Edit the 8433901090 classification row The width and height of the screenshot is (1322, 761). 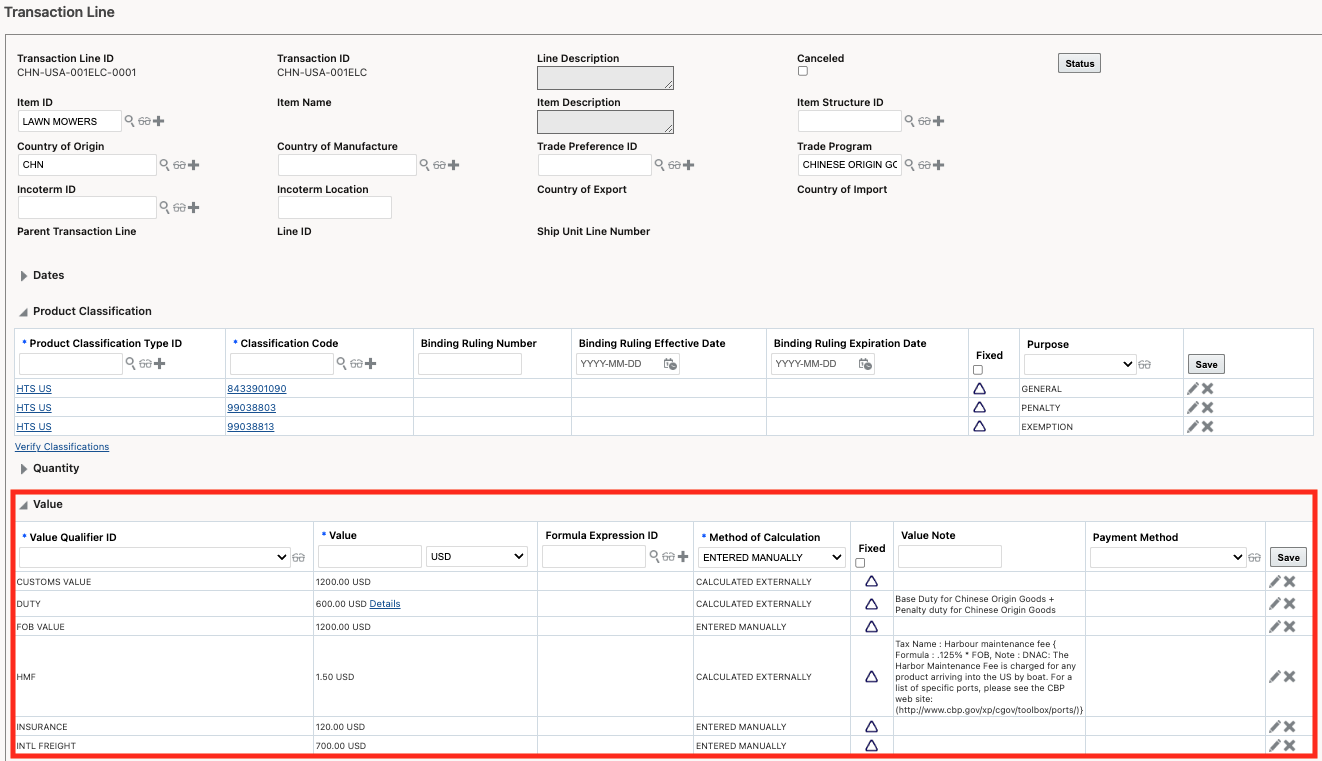pos(1193,388)
